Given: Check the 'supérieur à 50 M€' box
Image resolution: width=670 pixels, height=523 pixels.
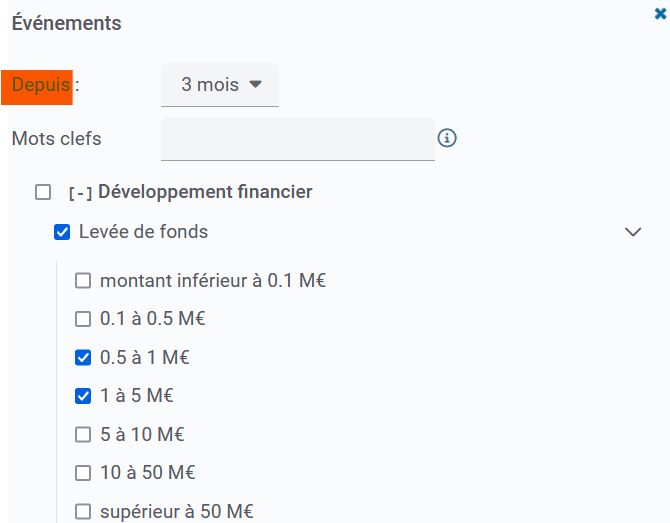Looking at the screenshot, I should tap(83, 512).
